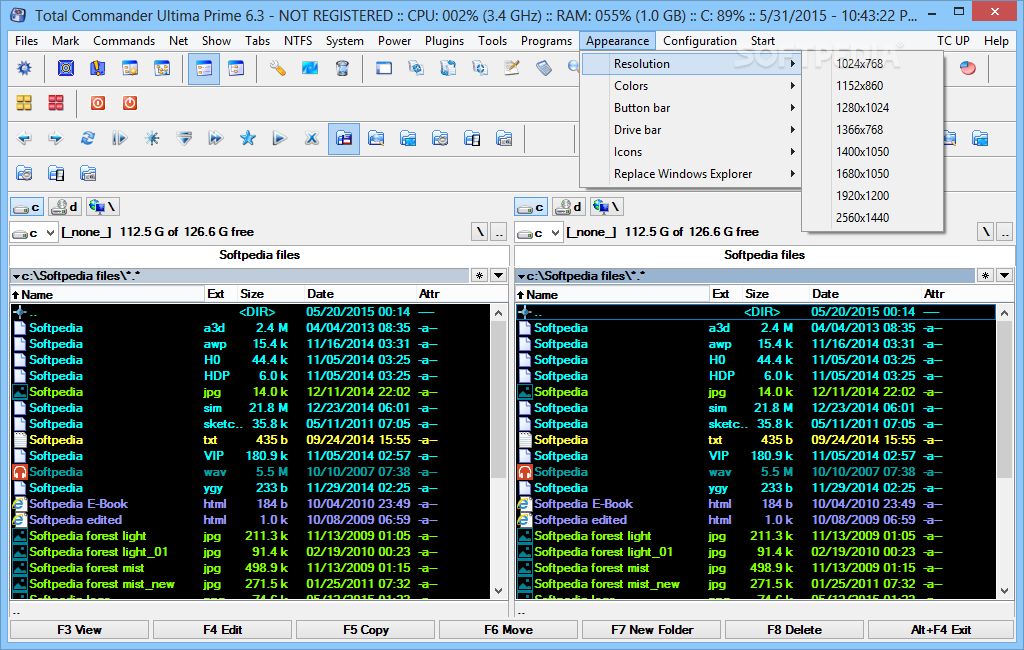Open right panel directory history dropdown arrow
This screenshot has width=1024, height=650.
coord(1004,276)
